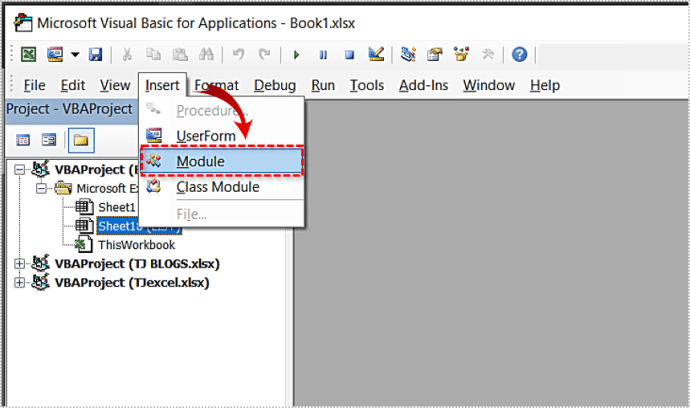The width and height of the screenshot is (690, 408).
Task: Open the Run menu
Action: (x=323, y=85)
